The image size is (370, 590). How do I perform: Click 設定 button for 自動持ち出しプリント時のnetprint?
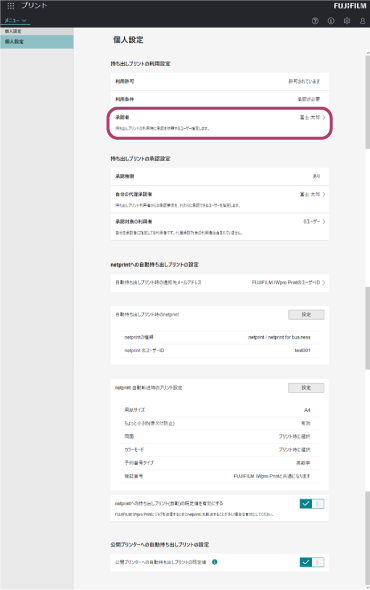tap(306, 315)
